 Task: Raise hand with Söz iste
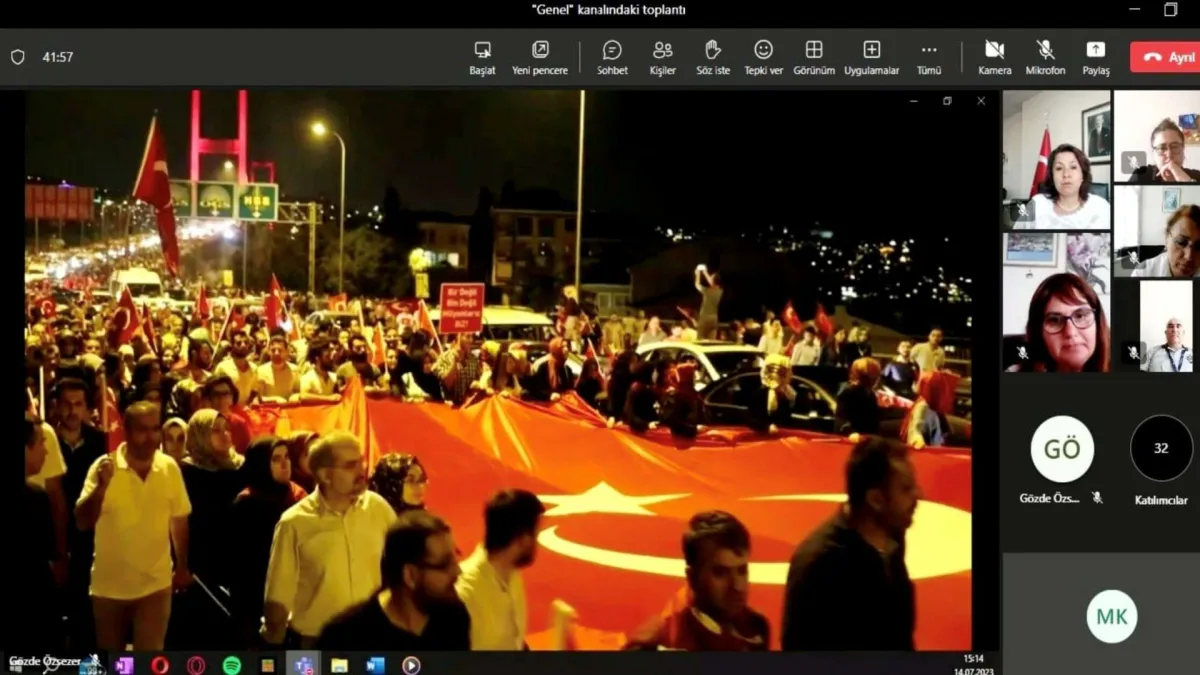(x=713, y=57)
